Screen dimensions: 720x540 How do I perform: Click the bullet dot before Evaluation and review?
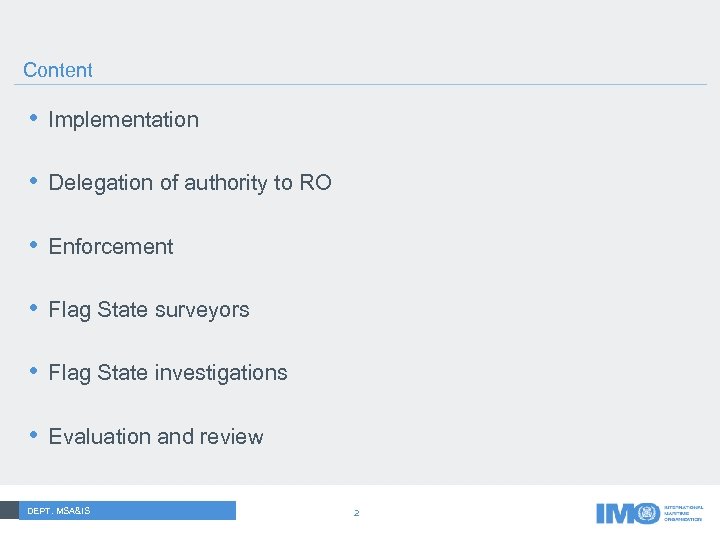(33, 435)
